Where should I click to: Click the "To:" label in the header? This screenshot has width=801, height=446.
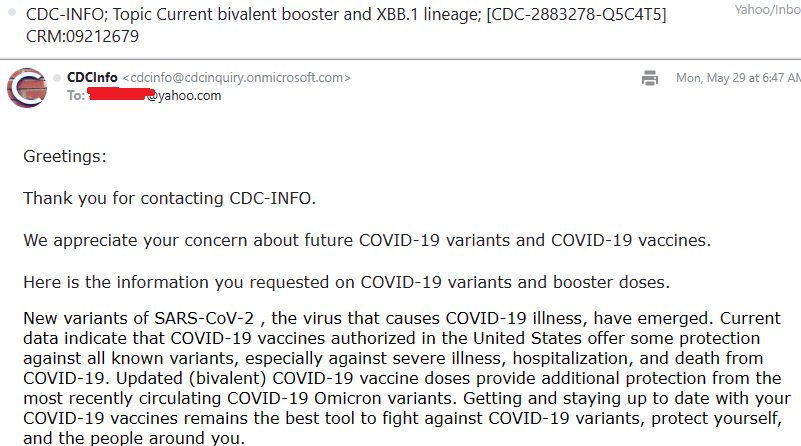[76, 96]
